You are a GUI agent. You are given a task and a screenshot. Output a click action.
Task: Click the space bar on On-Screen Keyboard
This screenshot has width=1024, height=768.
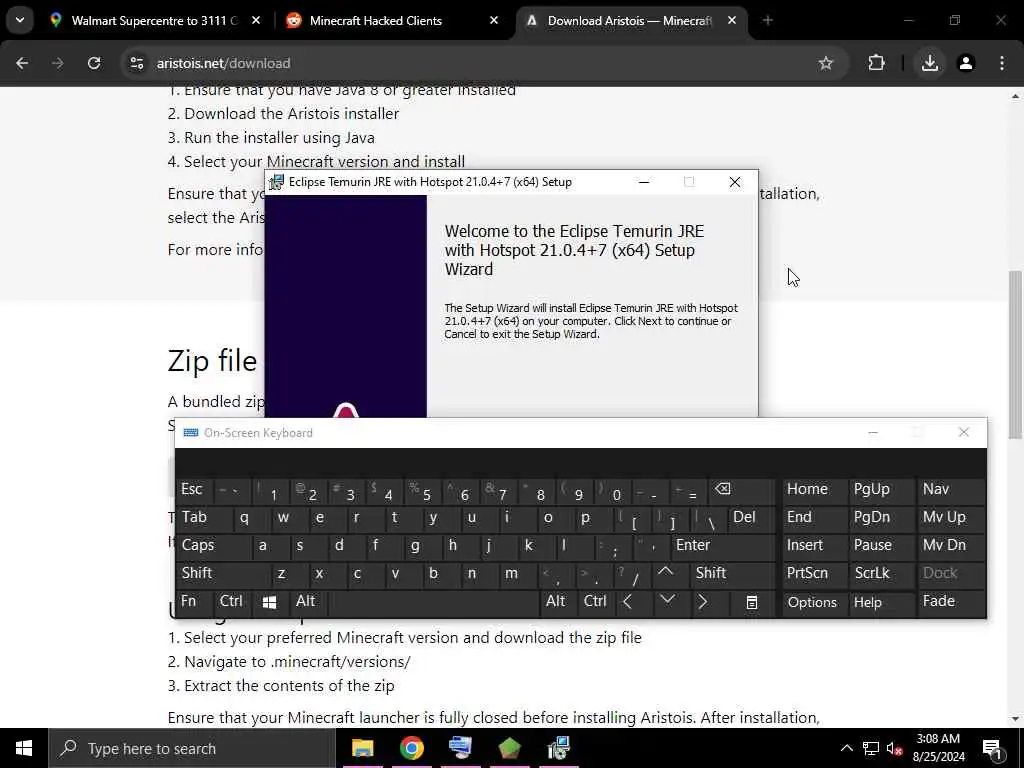pyautogui.click(x=432, y=601)
